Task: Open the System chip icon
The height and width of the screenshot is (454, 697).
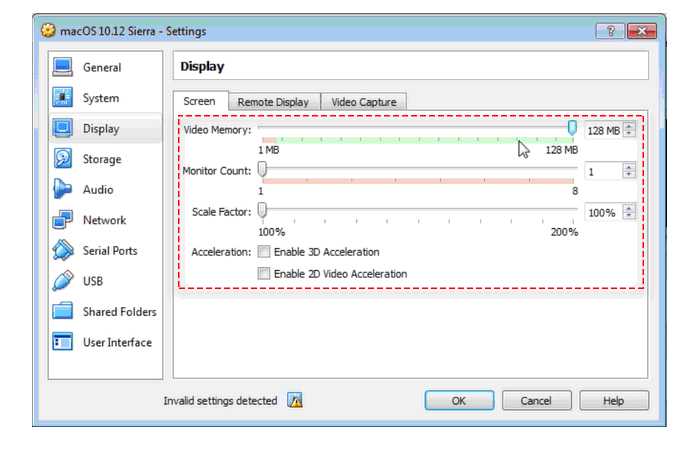Action: point(62,98)
